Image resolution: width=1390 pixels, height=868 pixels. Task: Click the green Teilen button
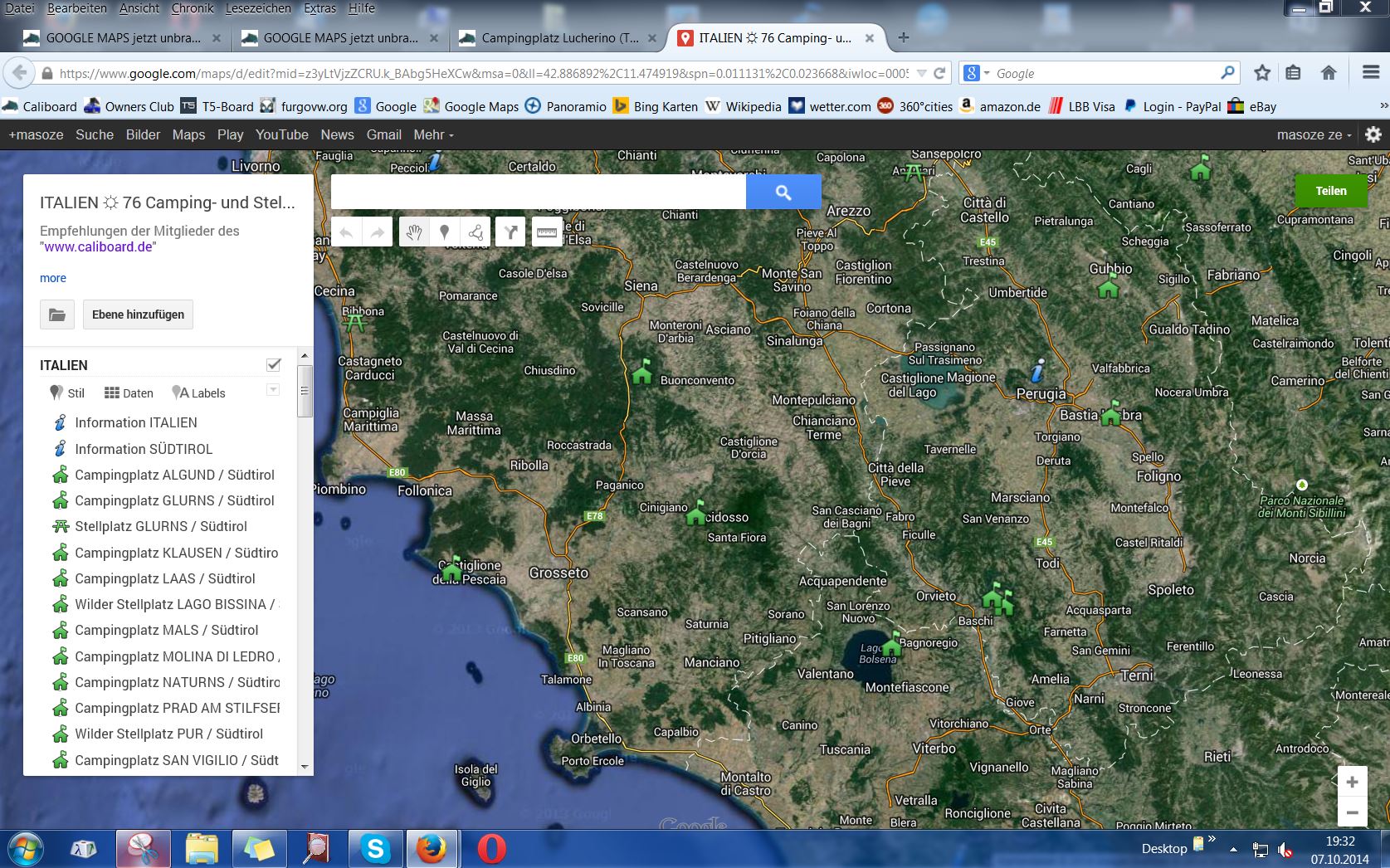click(1331, 191)
